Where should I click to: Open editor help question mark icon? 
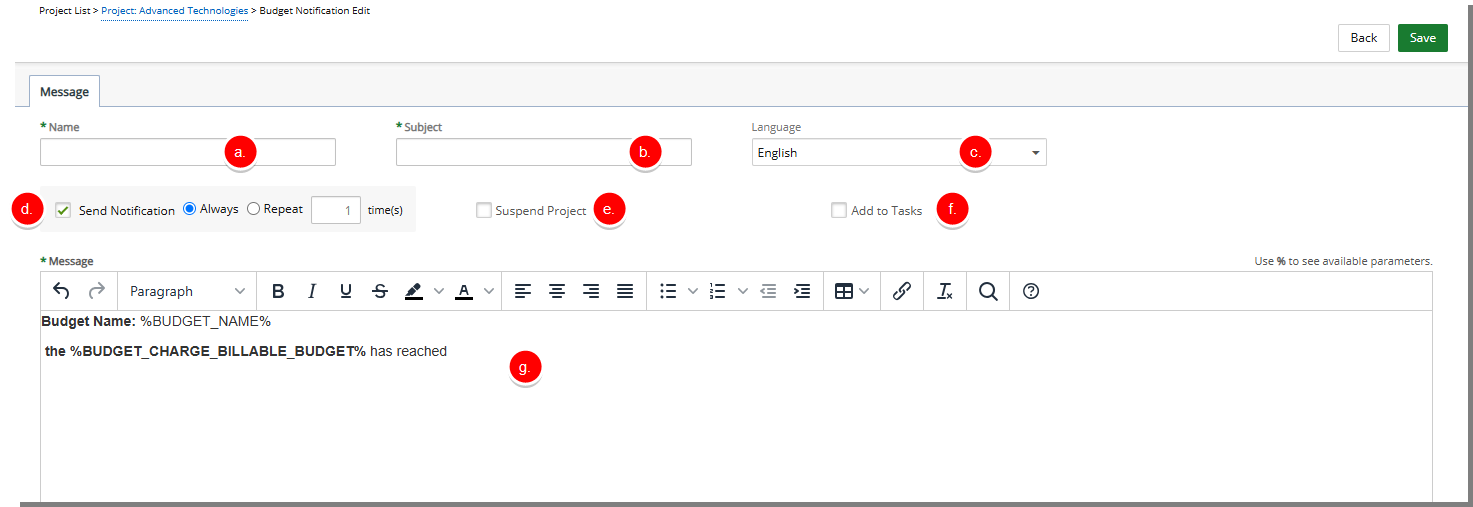1032,291
